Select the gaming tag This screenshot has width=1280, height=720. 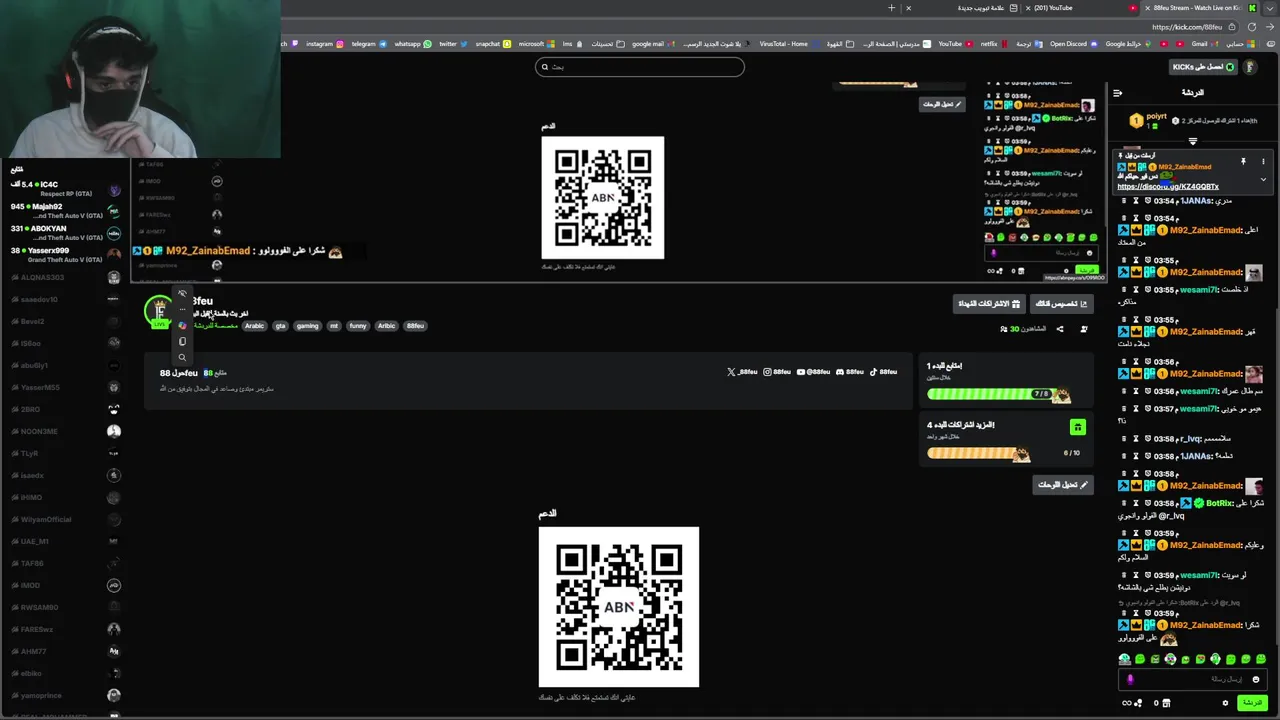(308, 326)
